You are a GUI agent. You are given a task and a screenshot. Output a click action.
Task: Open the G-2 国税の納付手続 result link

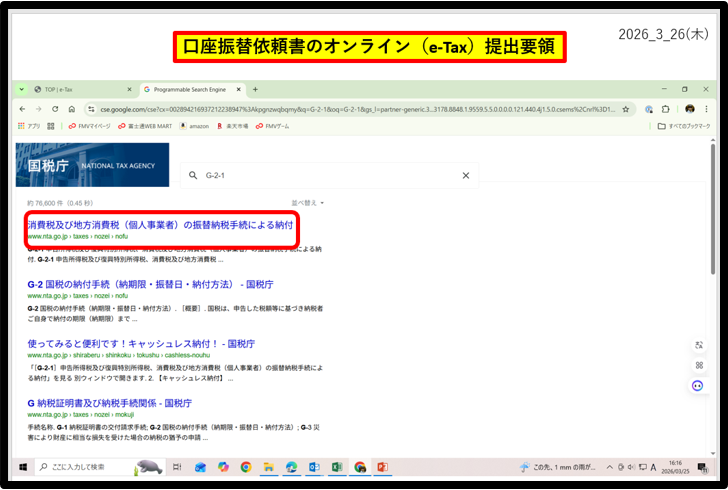[150, 284]
